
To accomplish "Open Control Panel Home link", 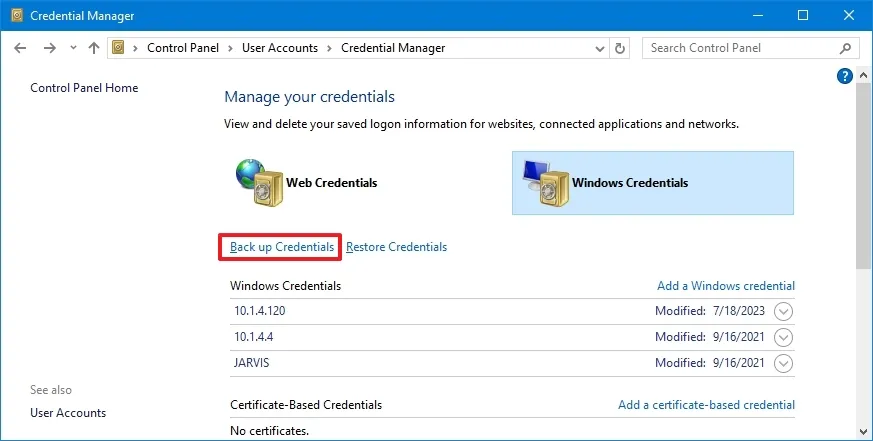I will pyautogui.click(x=84, y=87).
